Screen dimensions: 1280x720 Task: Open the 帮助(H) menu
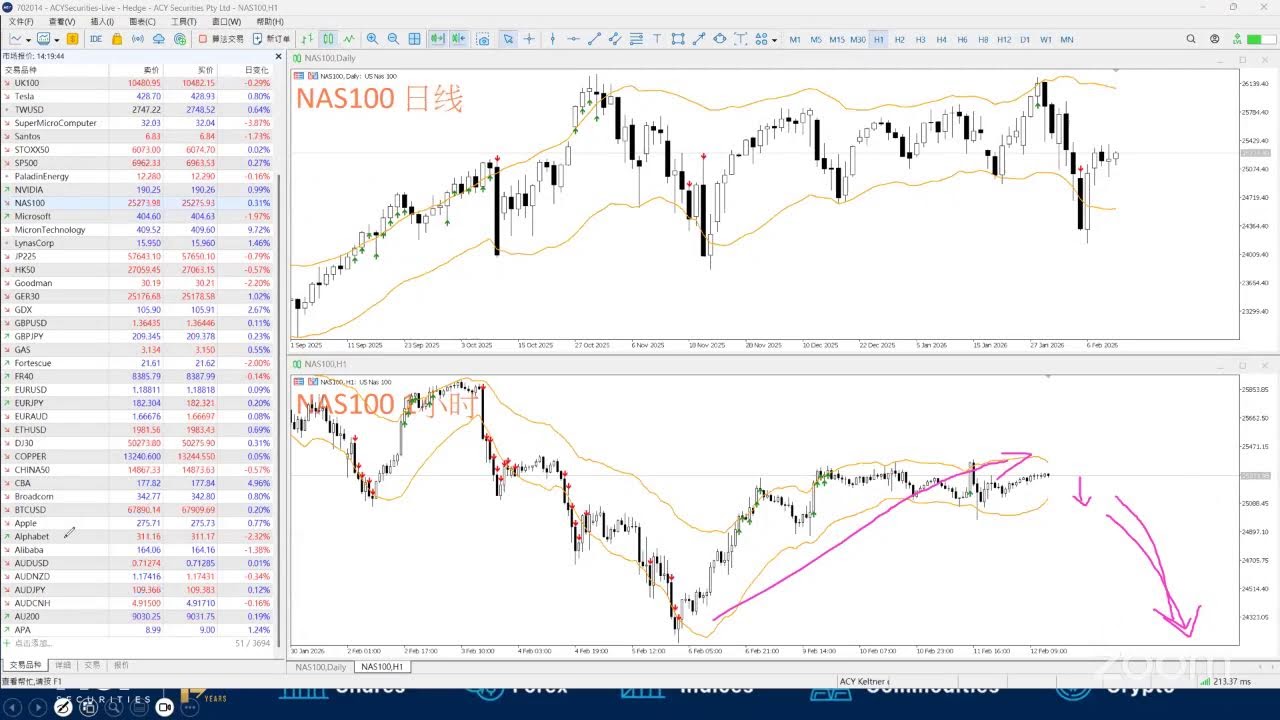[269, 21]
